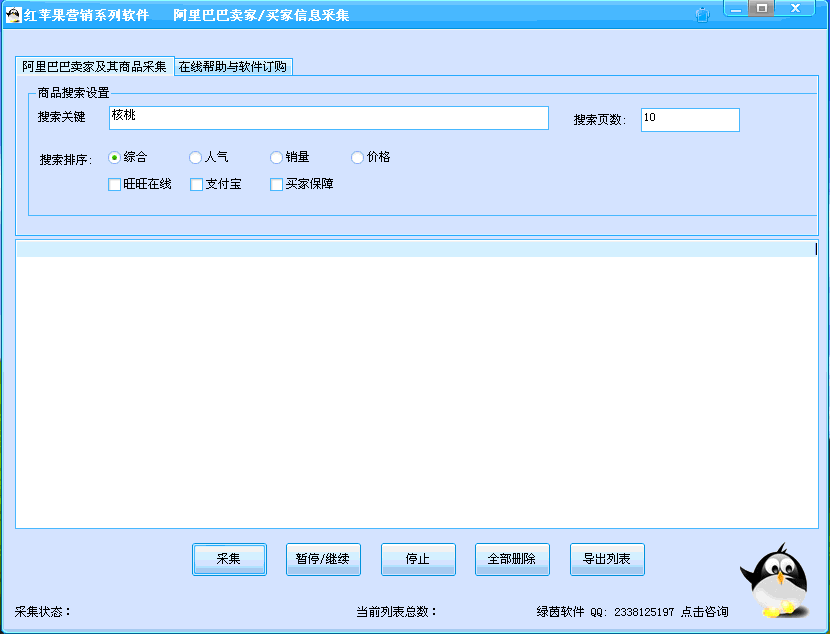The height and width of the screenshot is (634, 830).
Task: Focus the 搜索页数 field showing 10
Action: (690, 120)
